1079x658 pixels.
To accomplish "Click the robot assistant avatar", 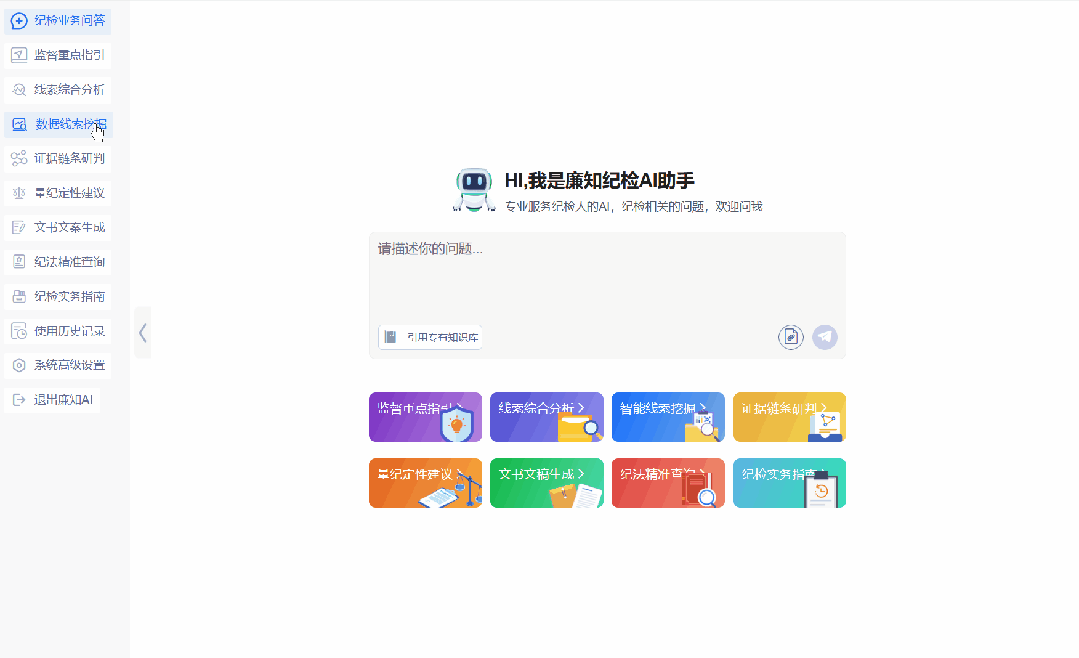I will pyautogui.click(x=474, y=189).
